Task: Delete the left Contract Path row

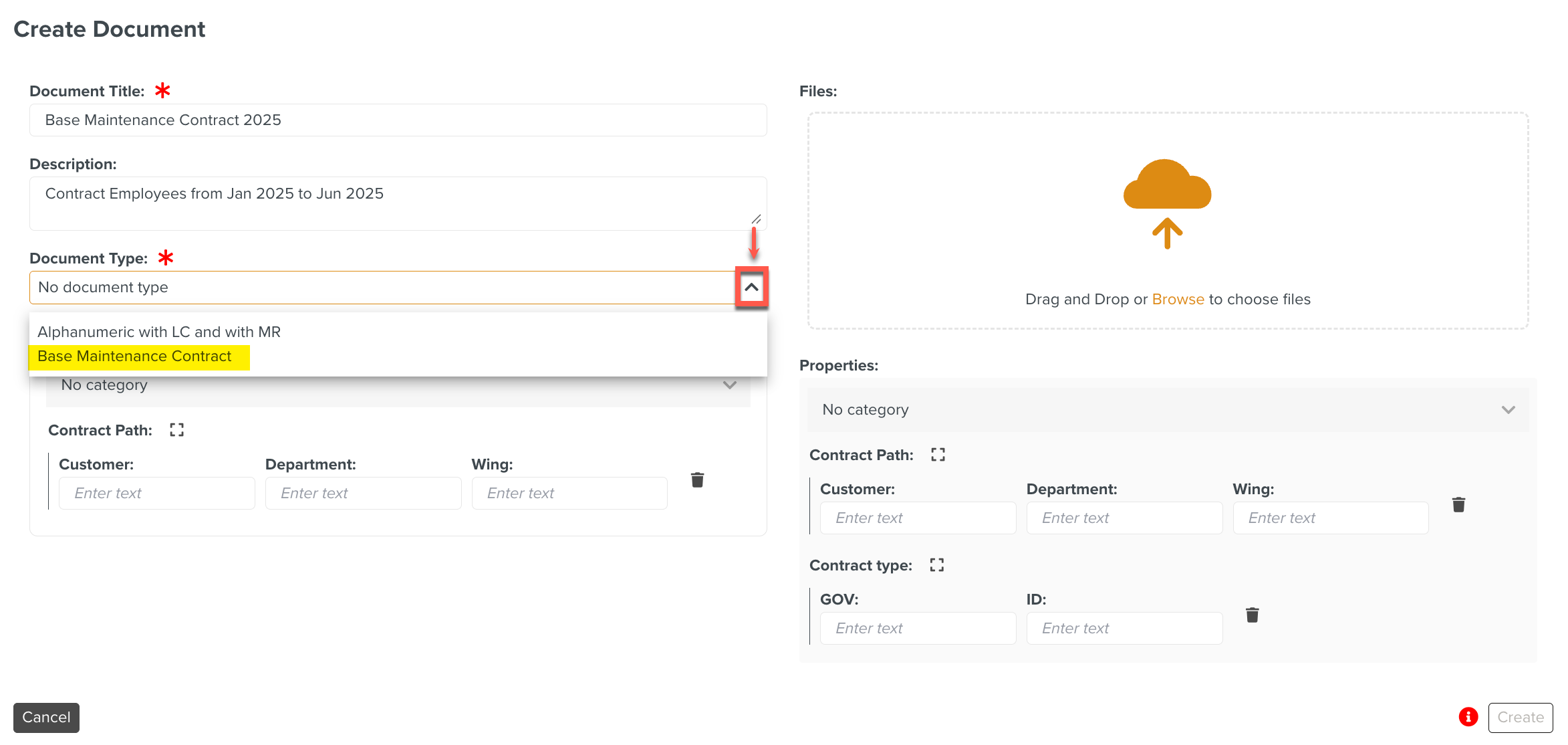Action: tap(697, 480)
